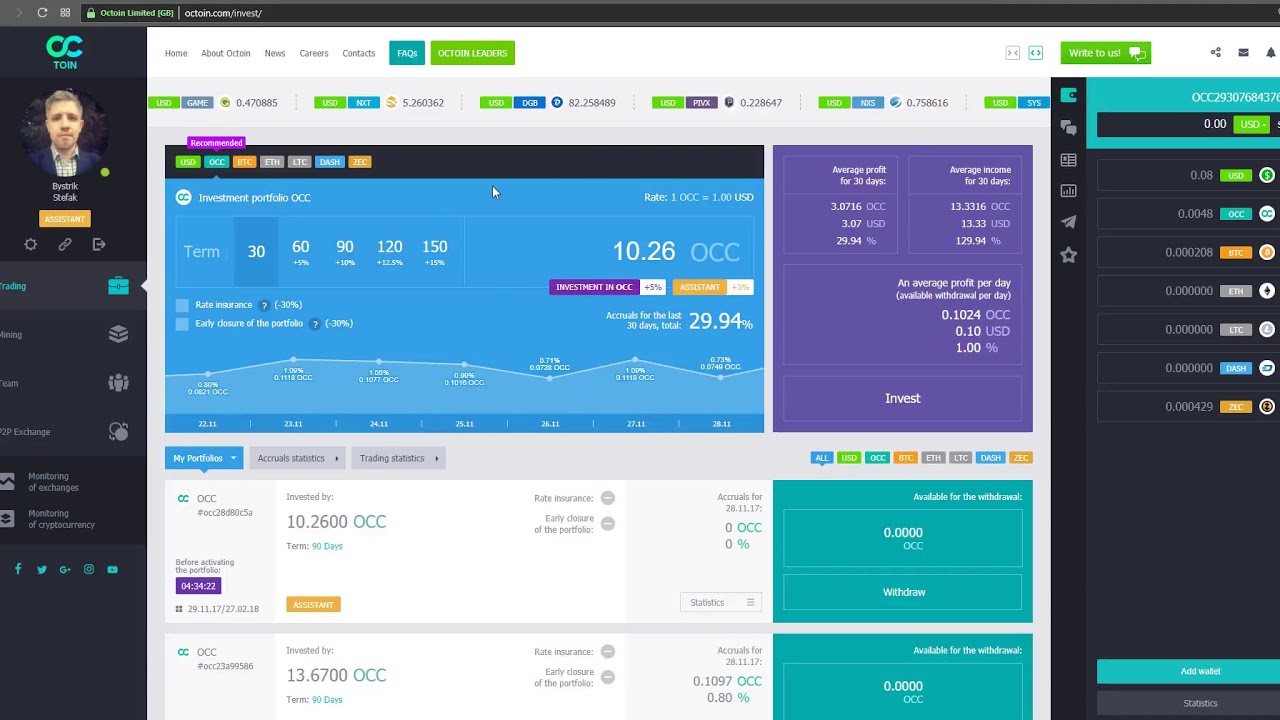
Task: Open the YouTube social icon
Action: point(112,569)
